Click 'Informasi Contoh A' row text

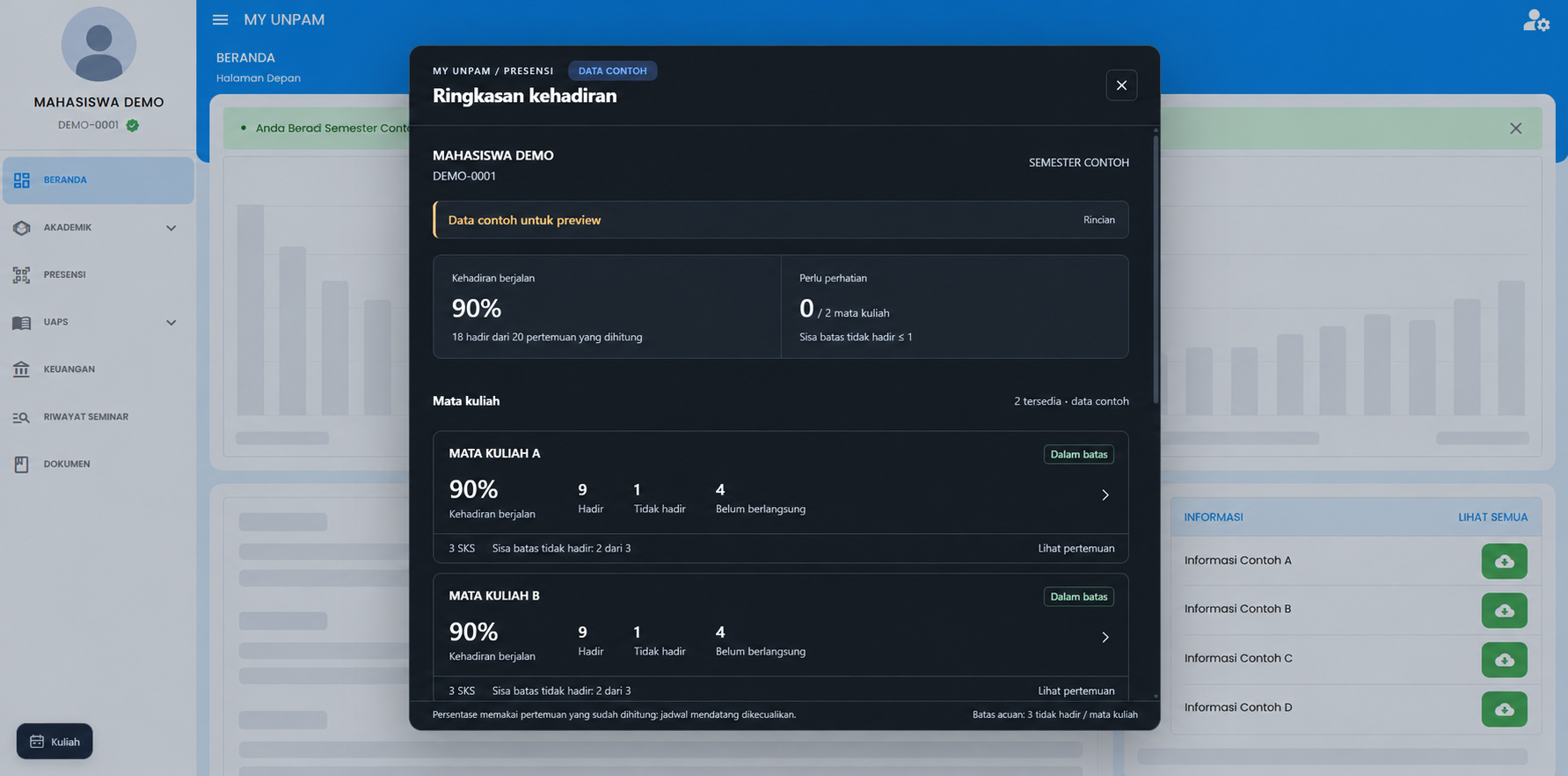click(x=1237, y=560)
